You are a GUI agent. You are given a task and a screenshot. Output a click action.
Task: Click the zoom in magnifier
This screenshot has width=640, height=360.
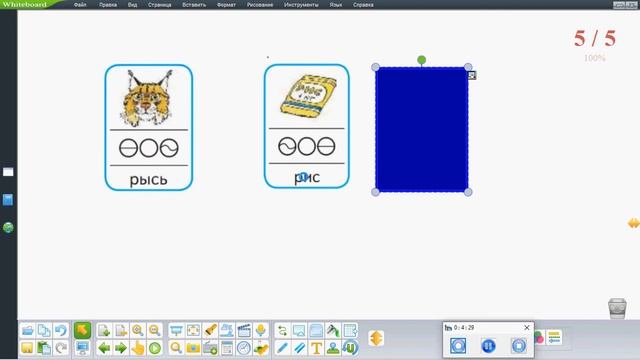[x=138, y=330]
